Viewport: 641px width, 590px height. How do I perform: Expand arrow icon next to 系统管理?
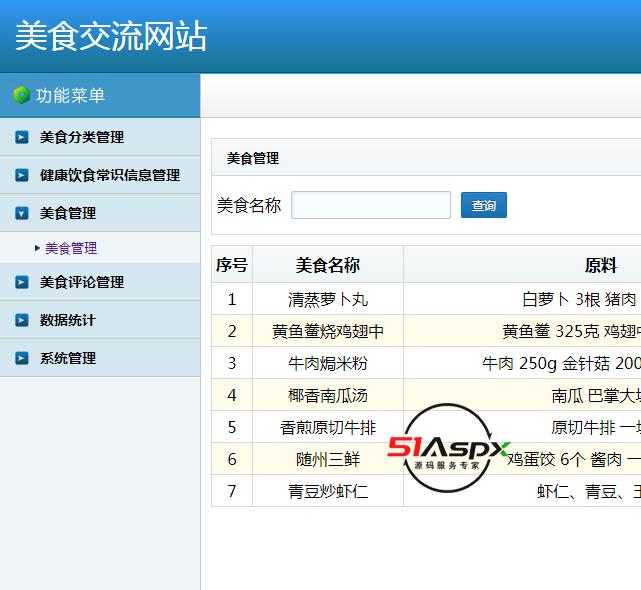tap(22, 358)
